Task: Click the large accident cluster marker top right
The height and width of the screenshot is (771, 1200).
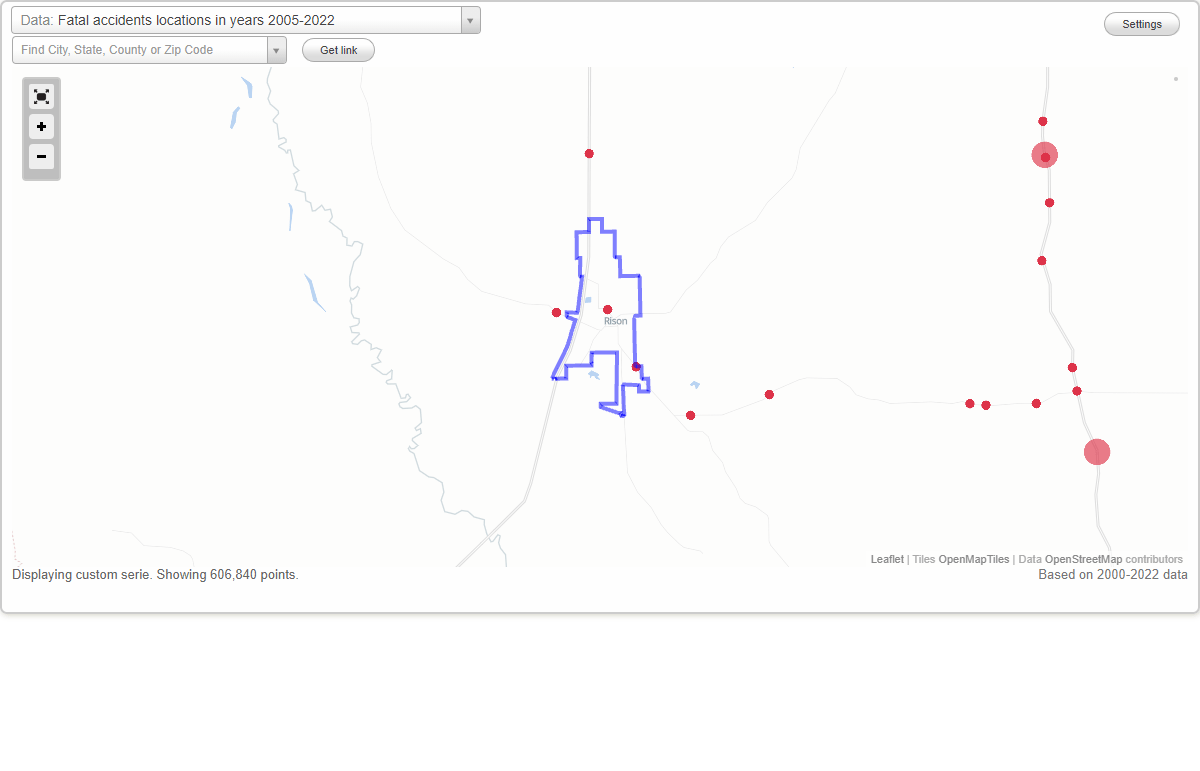Action: 1045,154
